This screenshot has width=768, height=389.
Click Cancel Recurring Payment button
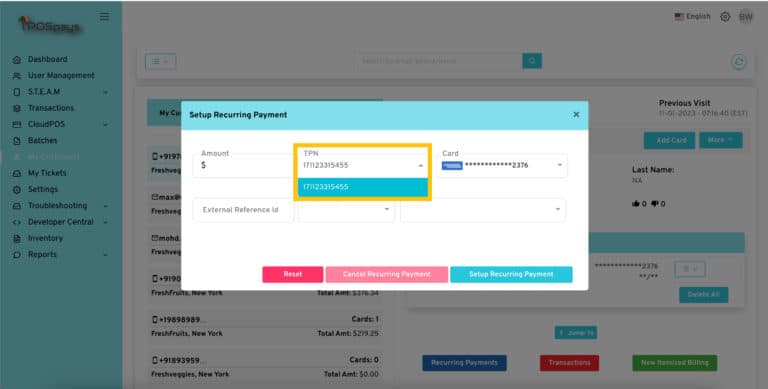[x=386, y=274]
